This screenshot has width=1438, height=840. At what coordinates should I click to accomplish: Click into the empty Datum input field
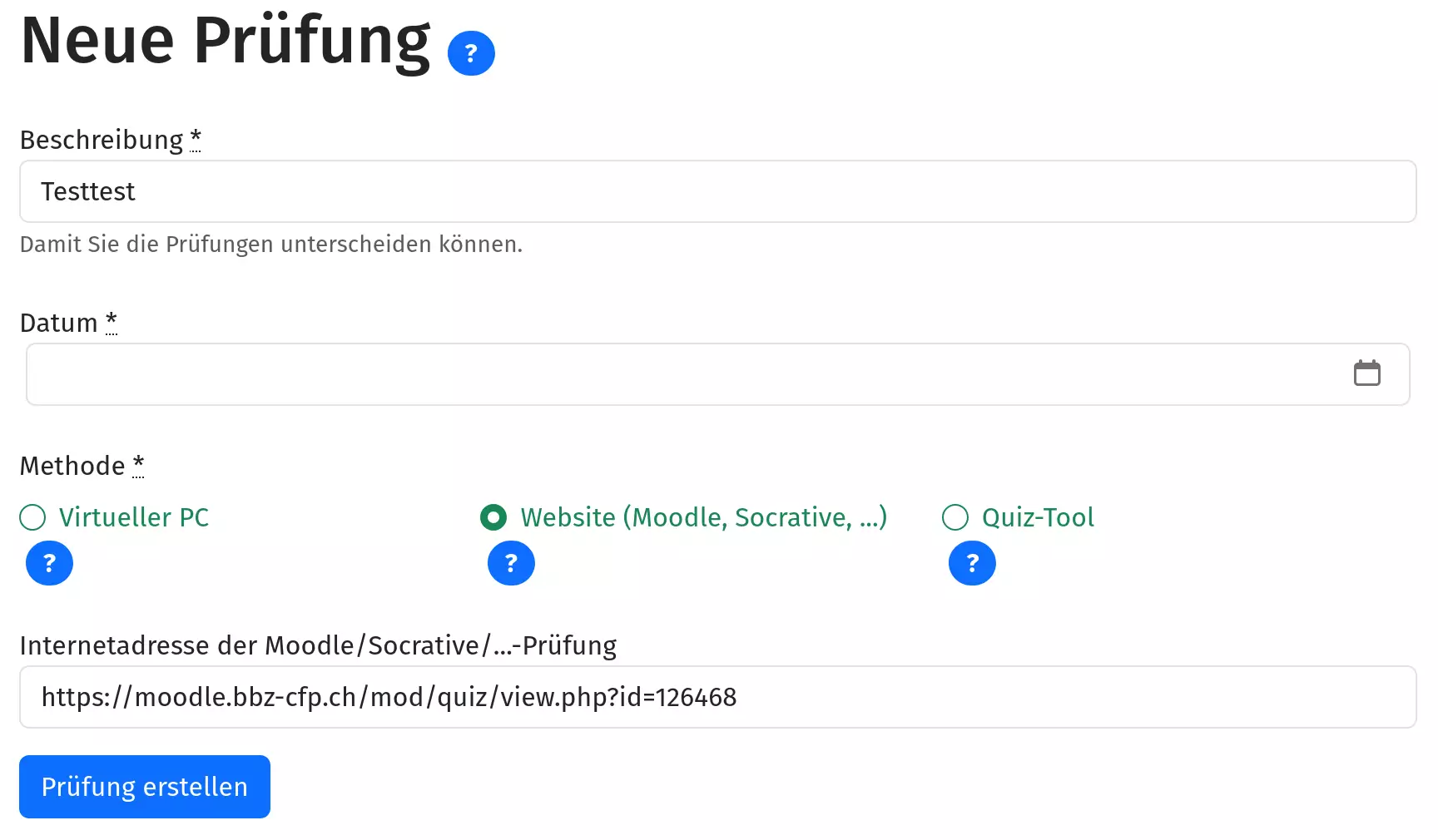[682, 374]
